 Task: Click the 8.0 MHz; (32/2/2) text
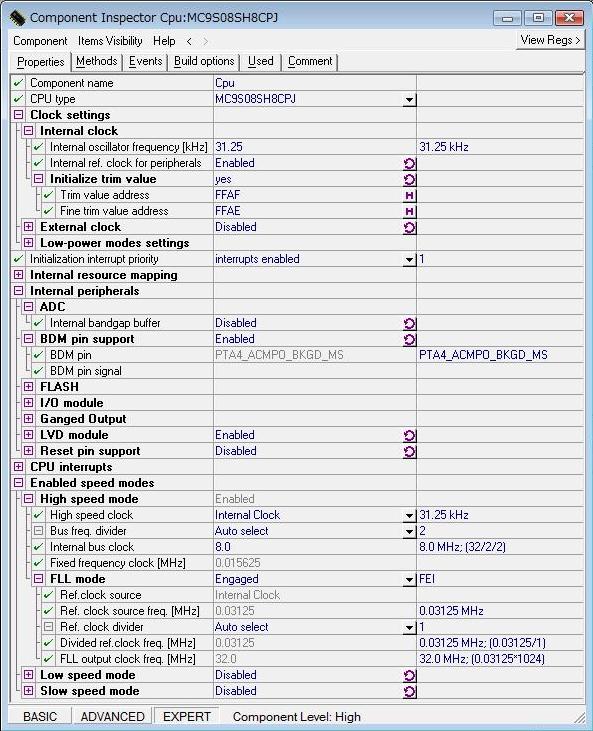(x=462, y=547)
